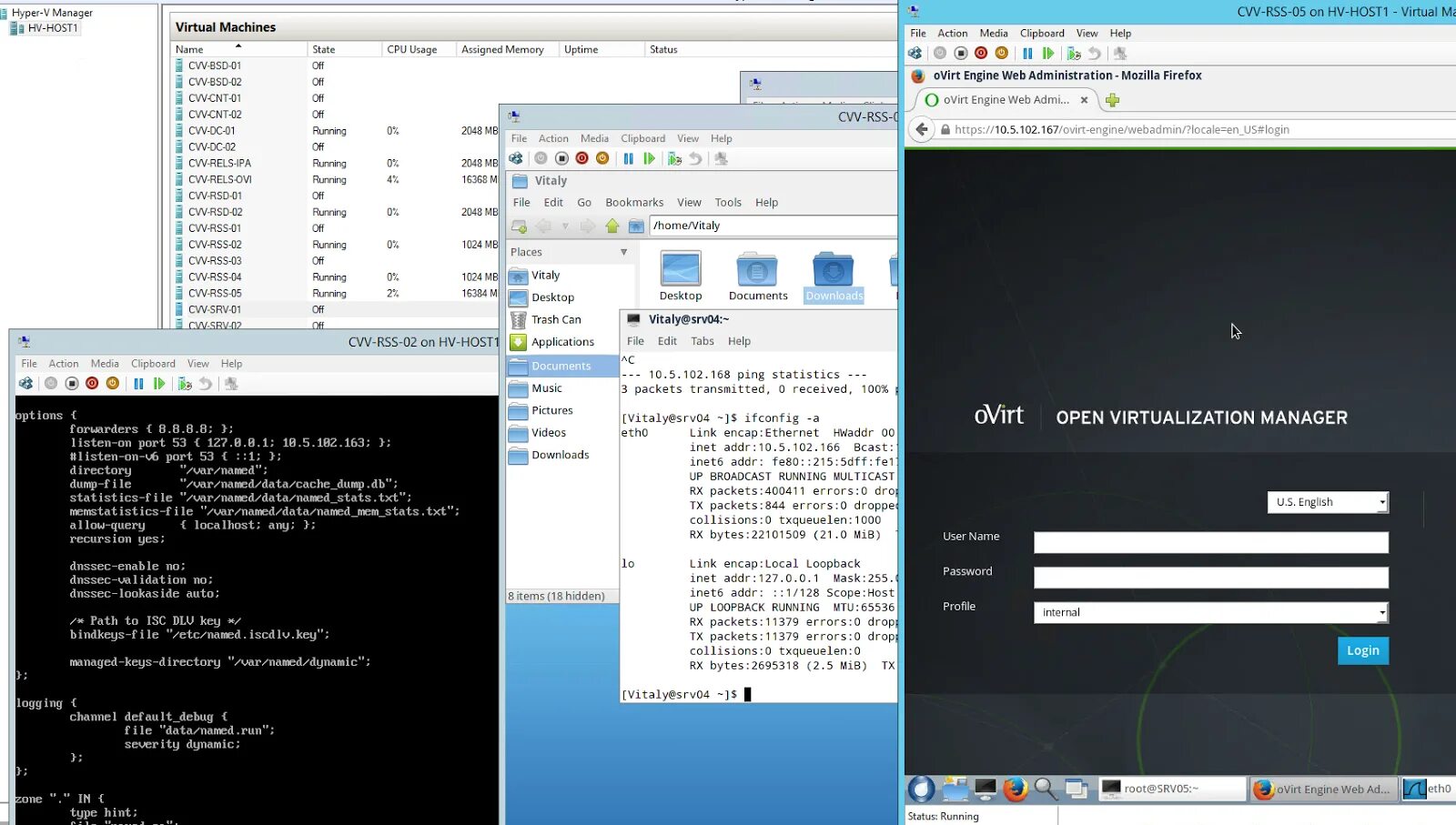1456x825 pixels.
Task: Open Action menu in CVV-RSS-05 window
Action: click(x=953, y=33)
